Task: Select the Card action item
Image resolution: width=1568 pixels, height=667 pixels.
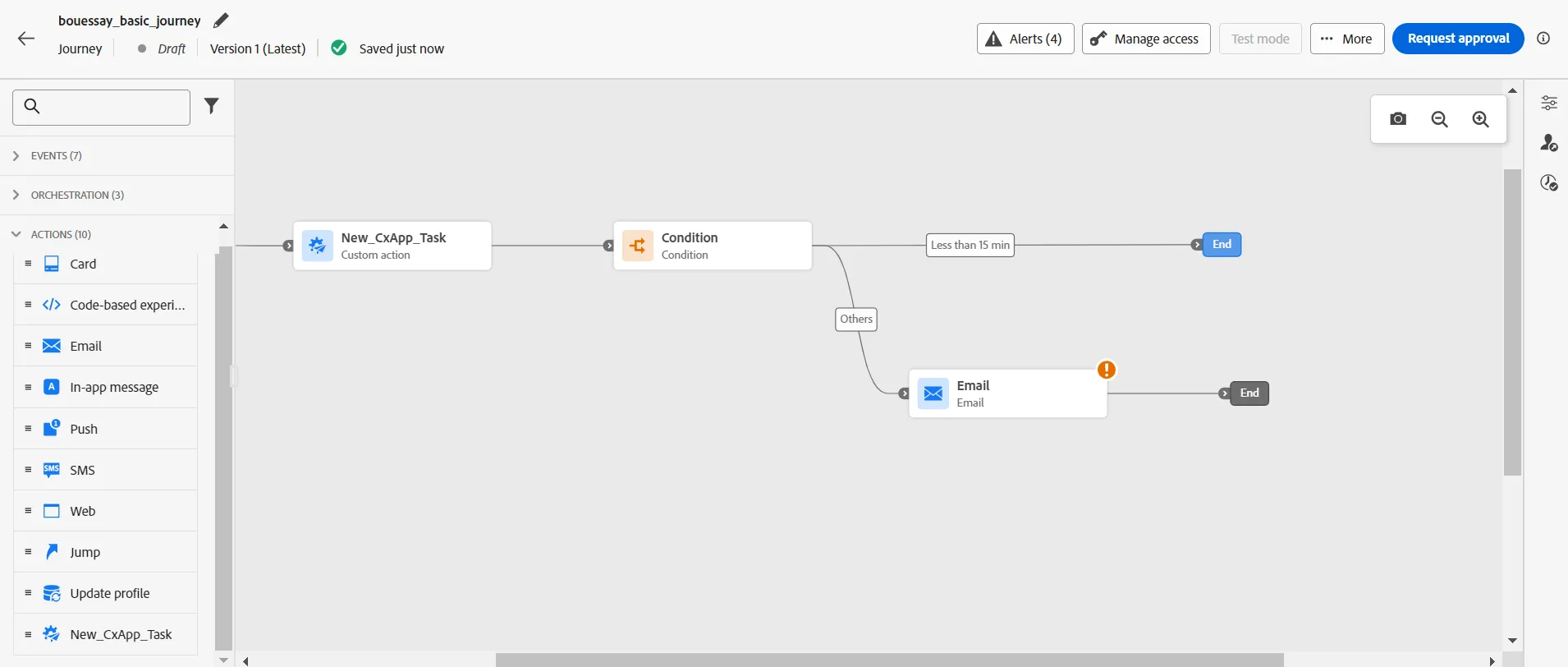Action: tap(106, 264)
